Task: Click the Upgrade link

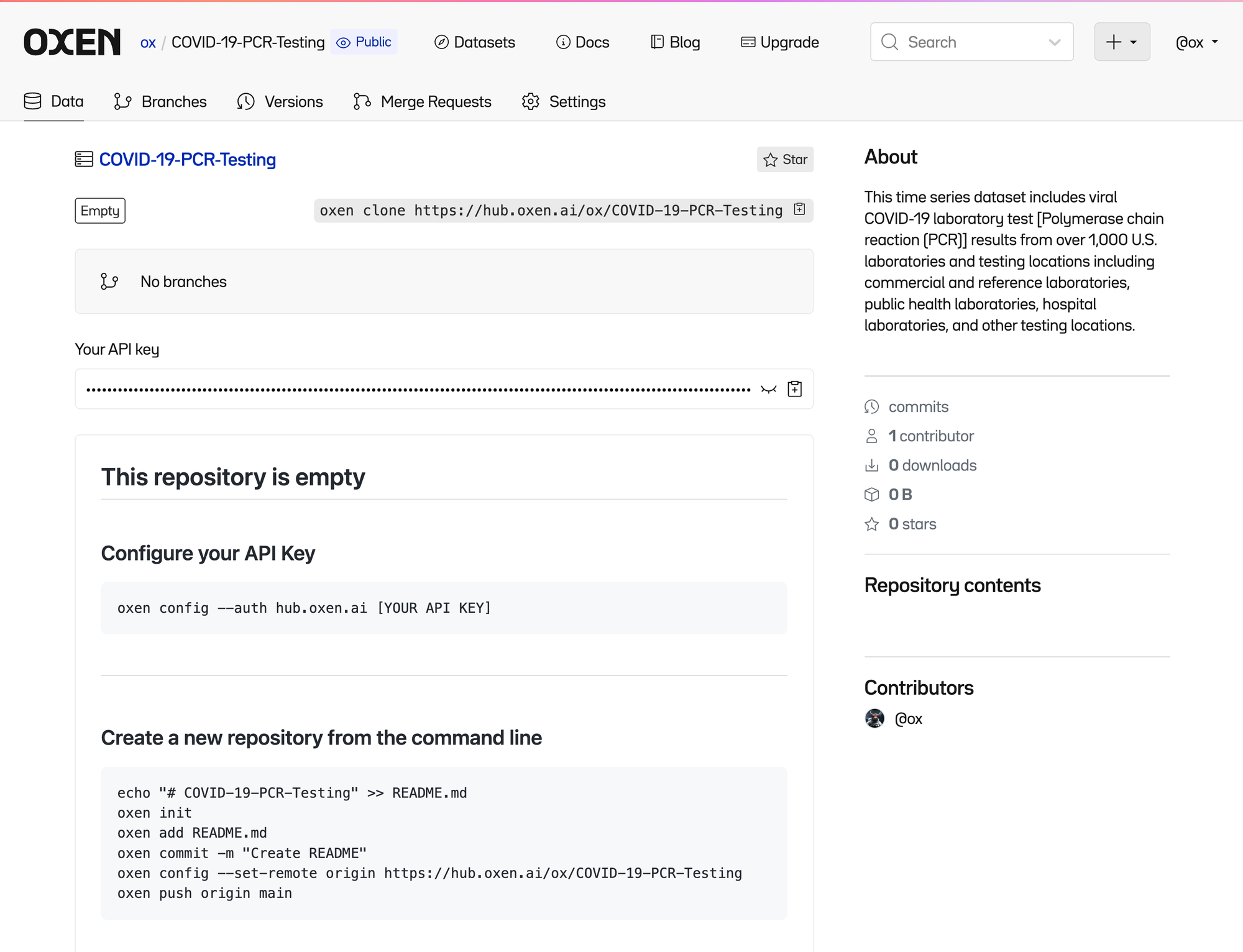Action: 780,42
